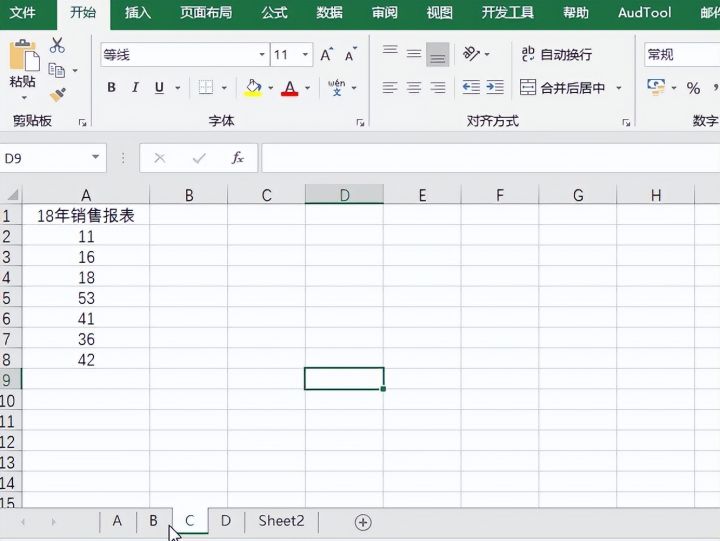Click the Select All corner triangle
Viewport: 720px width, 541px height.
12,195
